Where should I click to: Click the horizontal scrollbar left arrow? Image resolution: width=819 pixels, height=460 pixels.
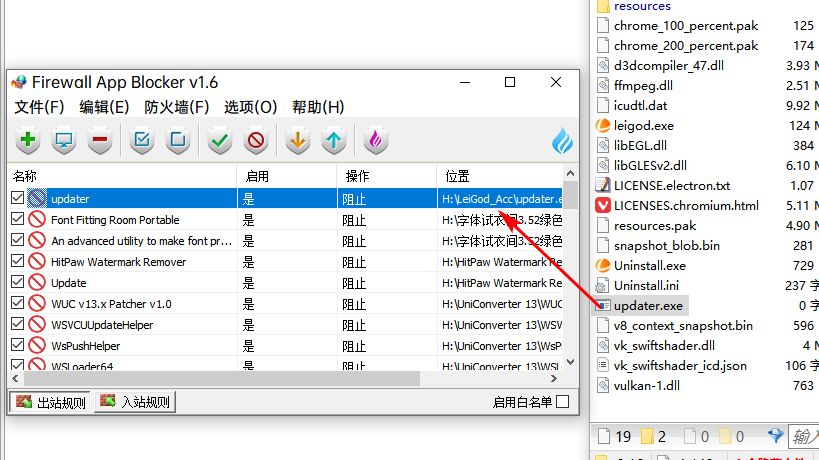(x=15, y=379)
